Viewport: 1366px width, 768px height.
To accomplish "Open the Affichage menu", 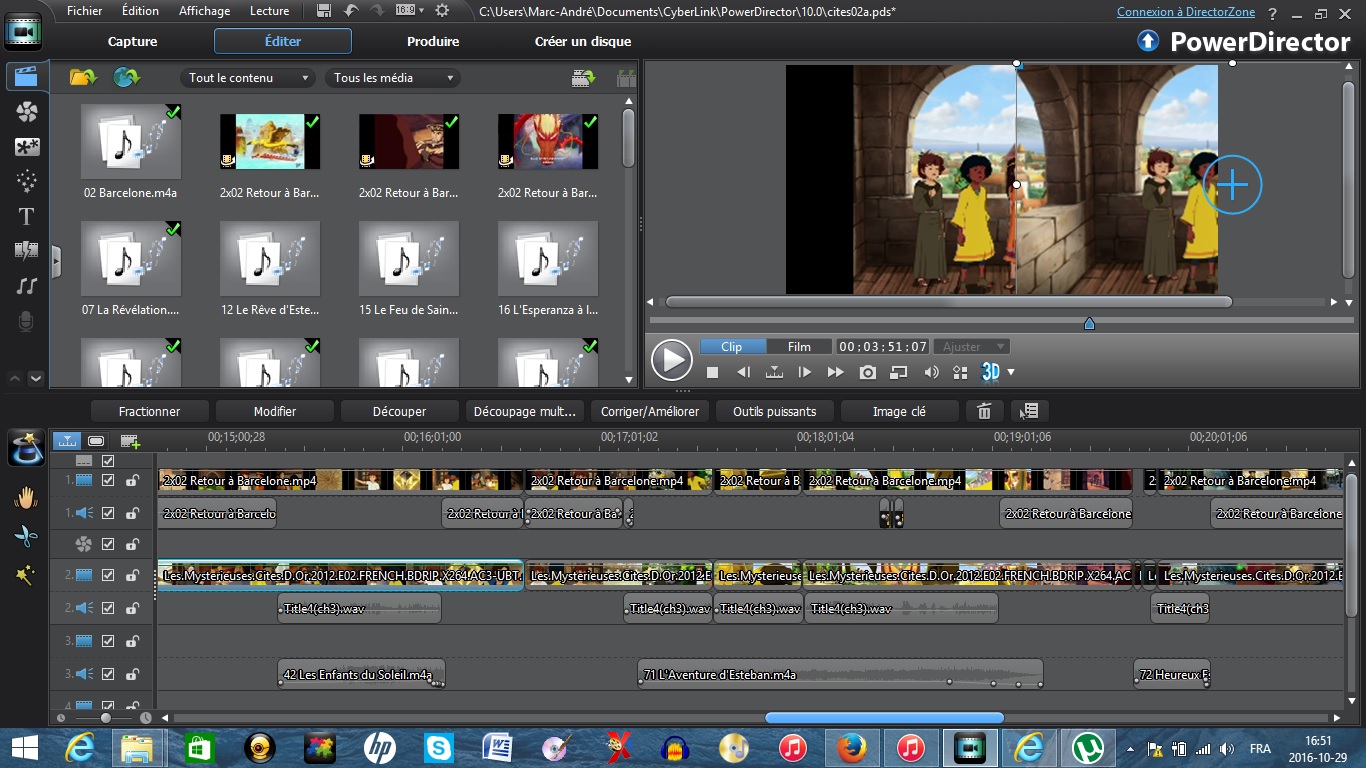I will tap(204, 11).
